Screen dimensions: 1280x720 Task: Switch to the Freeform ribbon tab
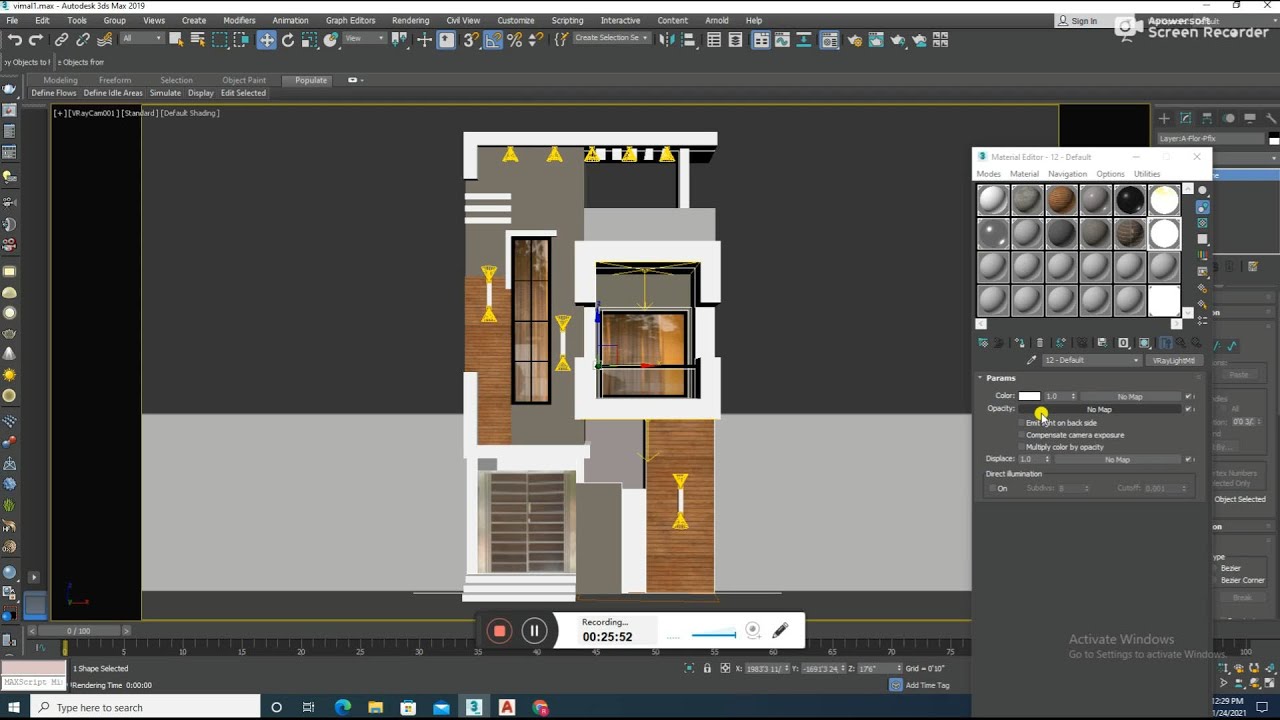[x=114, y=80]
